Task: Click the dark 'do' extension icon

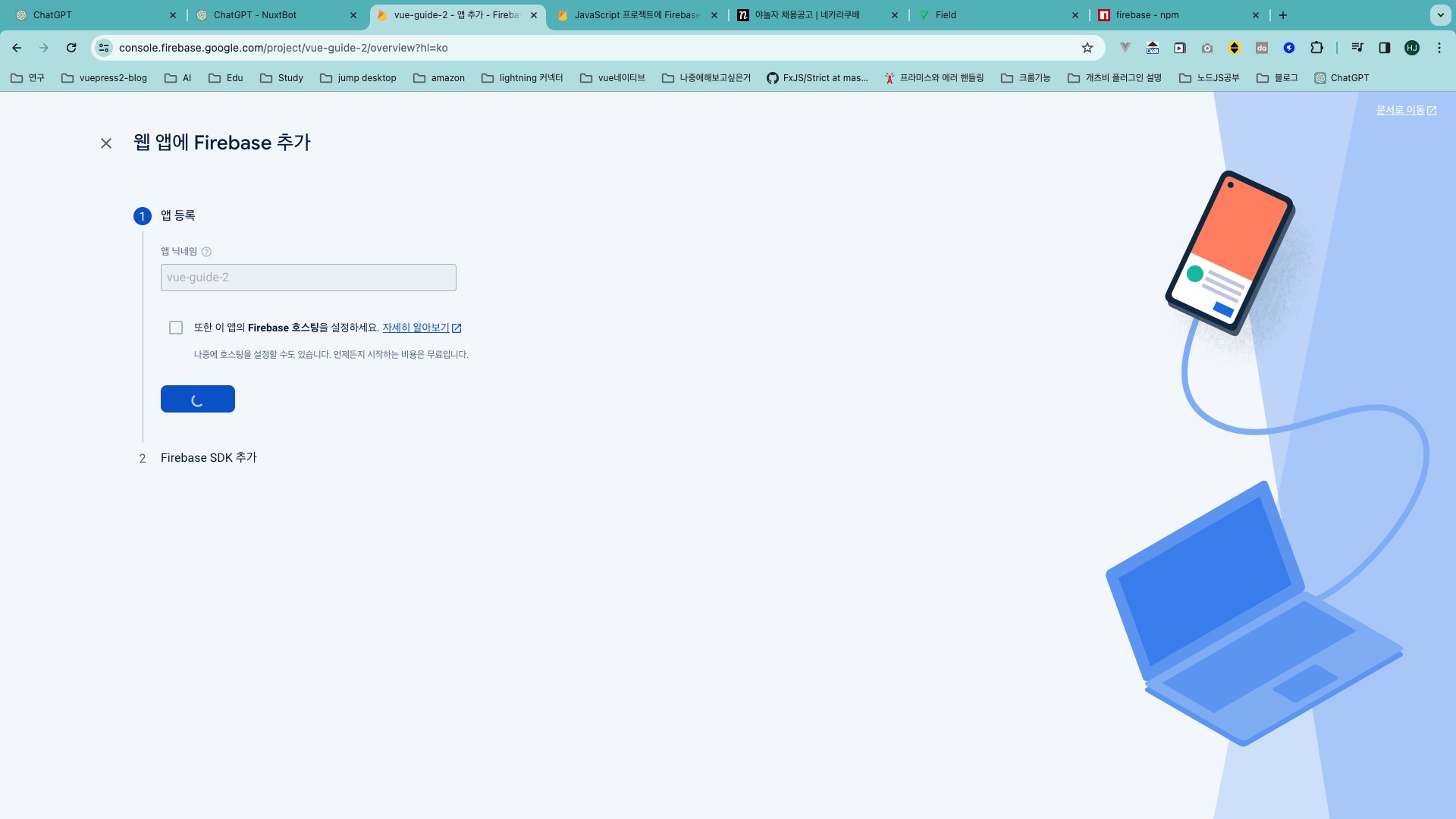Action: pyautogui.click(x=1262, y=48)
